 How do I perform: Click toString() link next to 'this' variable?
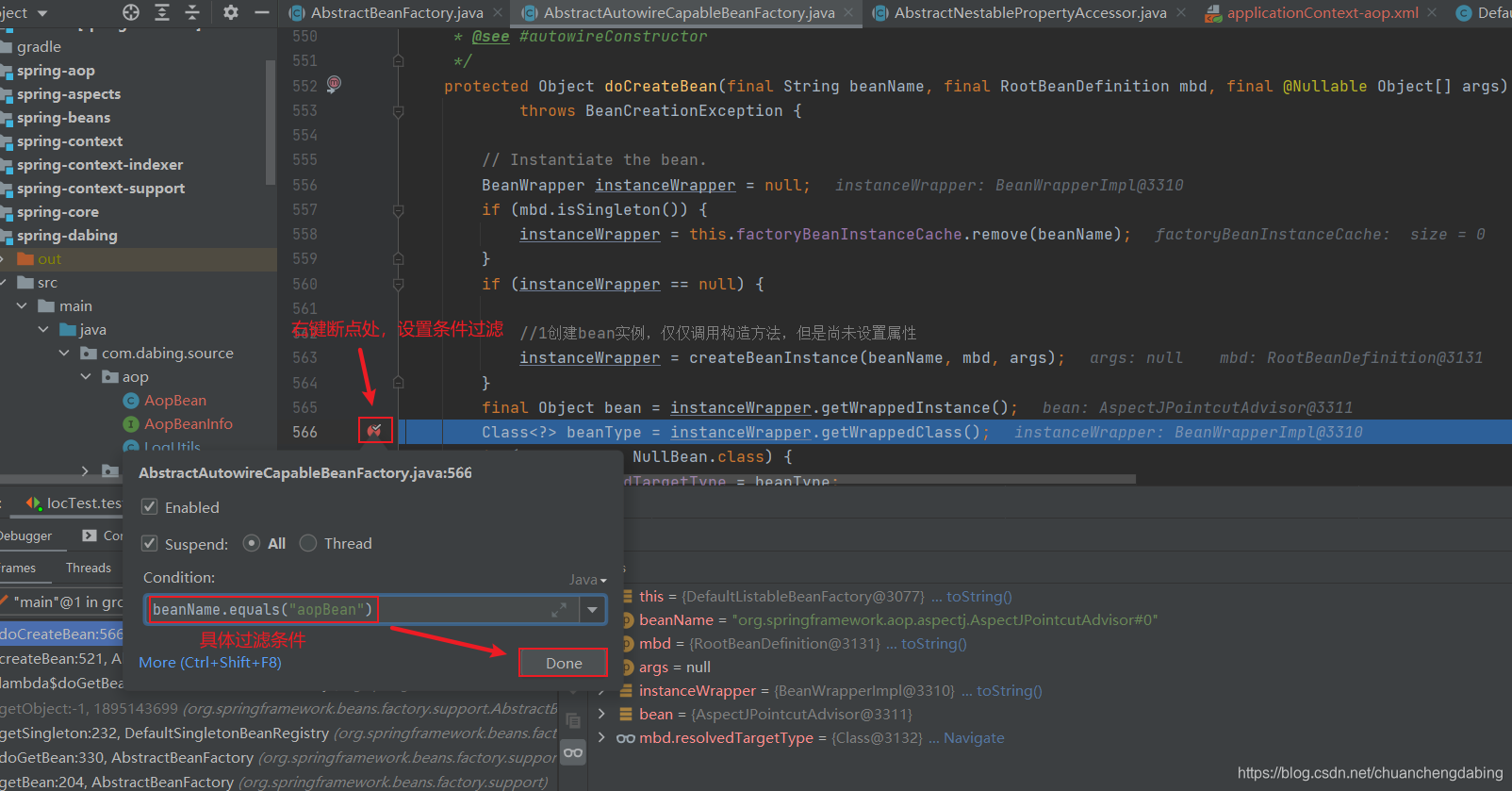pos(979,597)
